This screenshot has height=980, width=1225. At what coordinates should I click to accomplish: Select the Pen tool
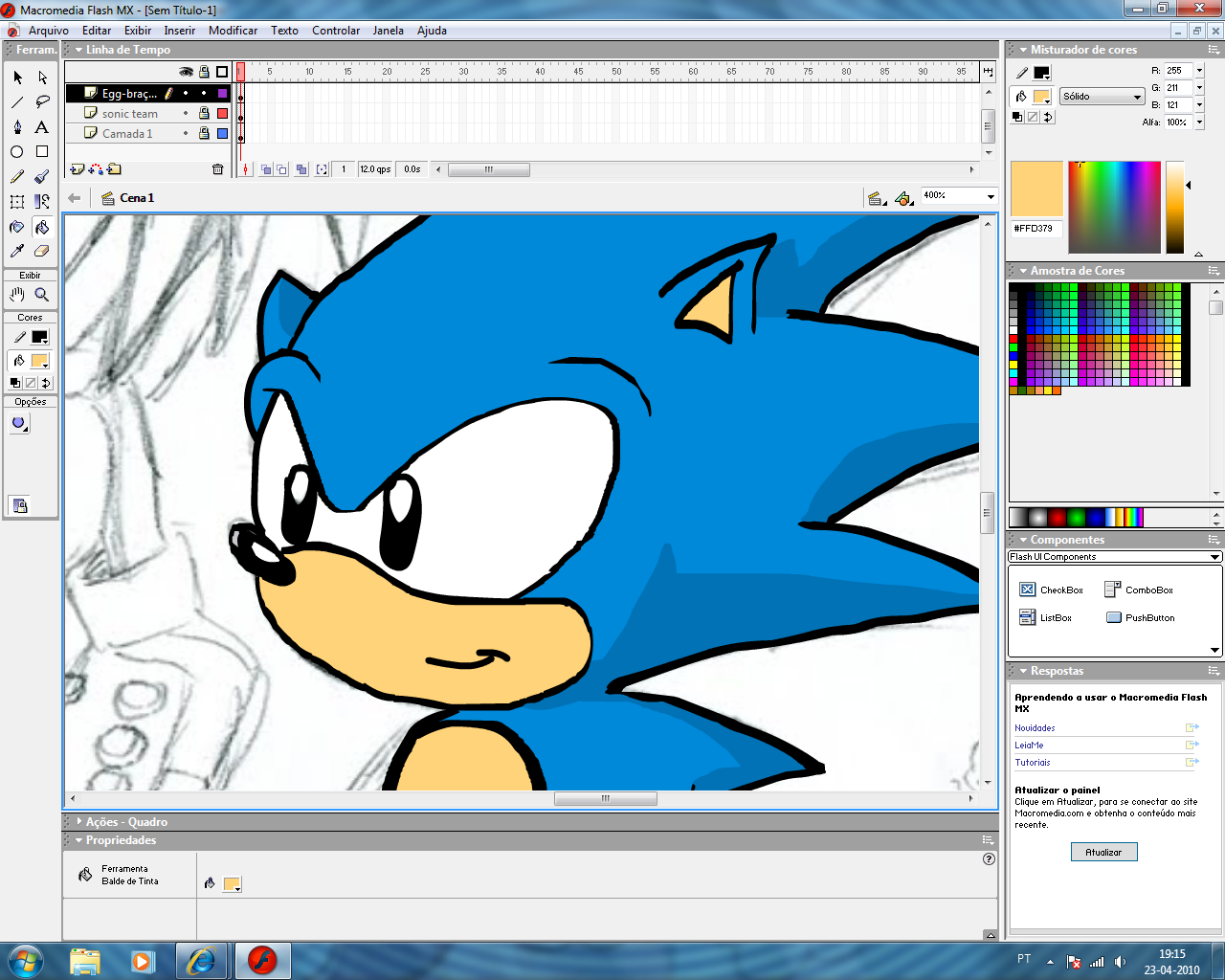coord(17,127)
